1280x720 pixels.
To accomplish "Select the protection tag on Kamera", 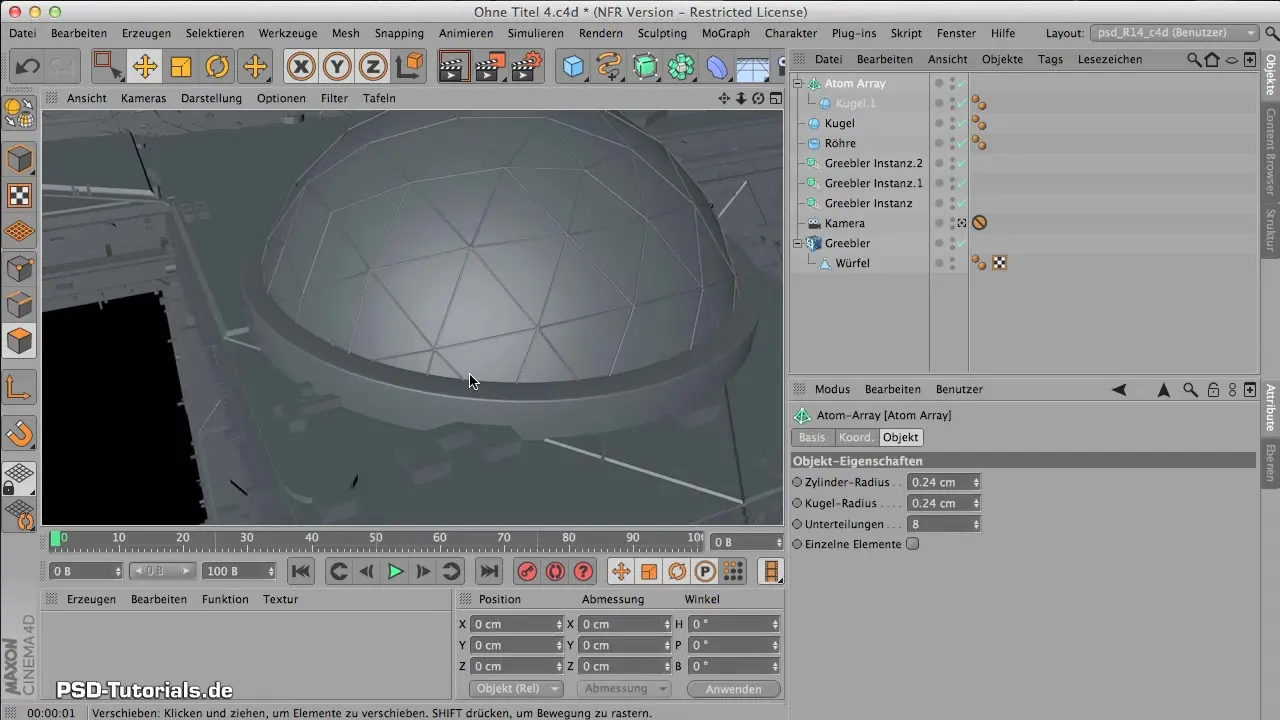I will [980, 223].
